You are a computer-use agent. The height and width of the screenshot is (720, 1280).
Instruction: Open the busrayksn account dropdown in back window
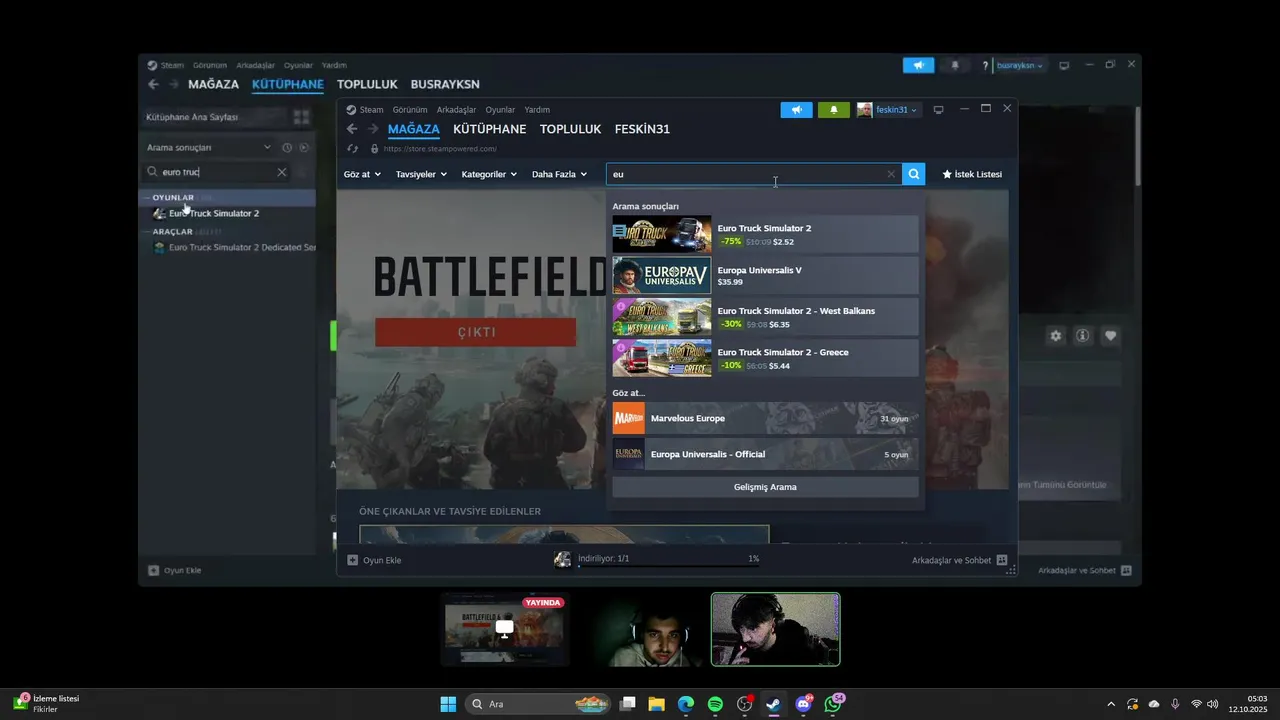[1020, 66]
